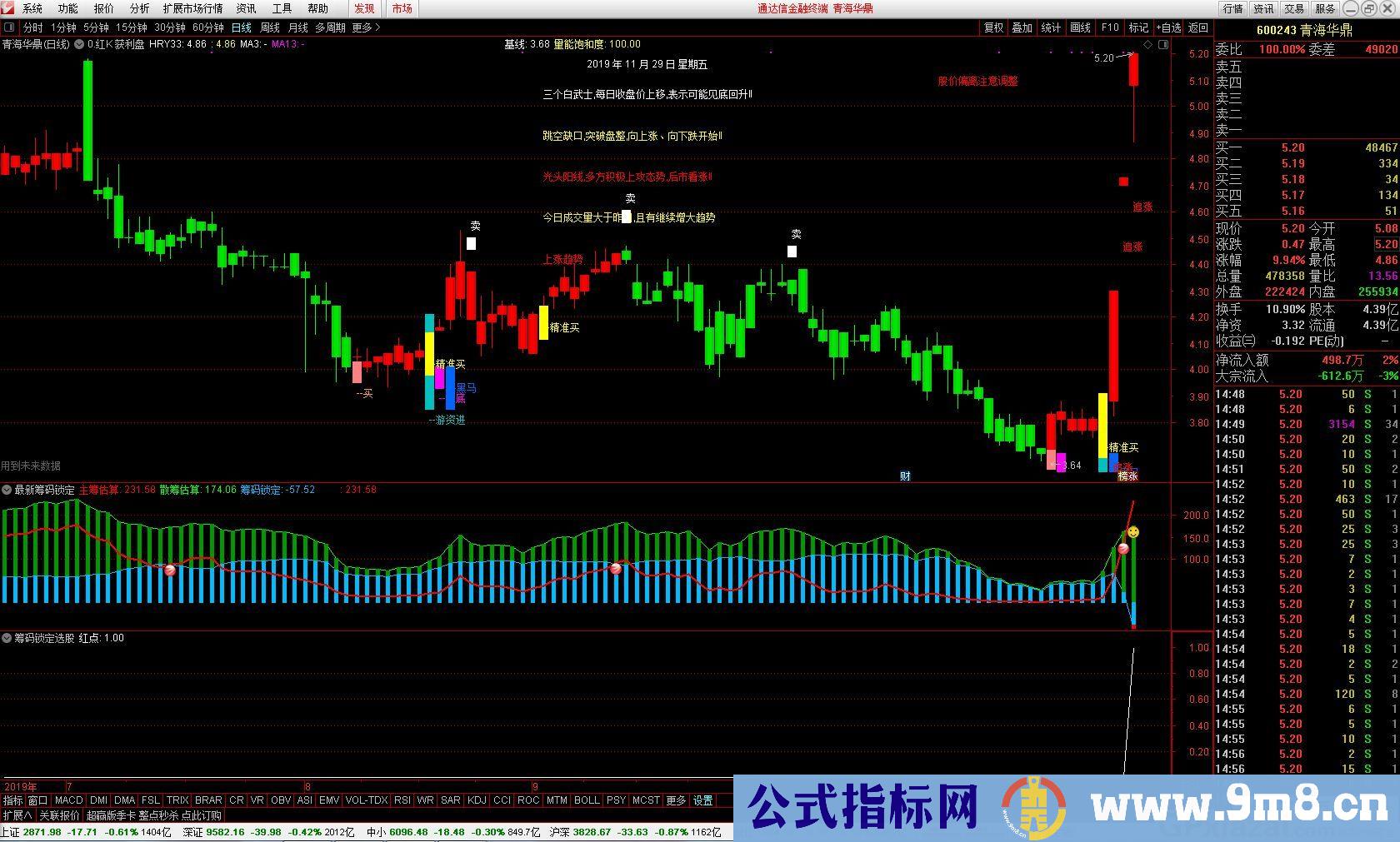Click the yellow 精准买 bar on the chart
Image resolution: width=1400 pixels, height=842 pixels.
[543, 322]
